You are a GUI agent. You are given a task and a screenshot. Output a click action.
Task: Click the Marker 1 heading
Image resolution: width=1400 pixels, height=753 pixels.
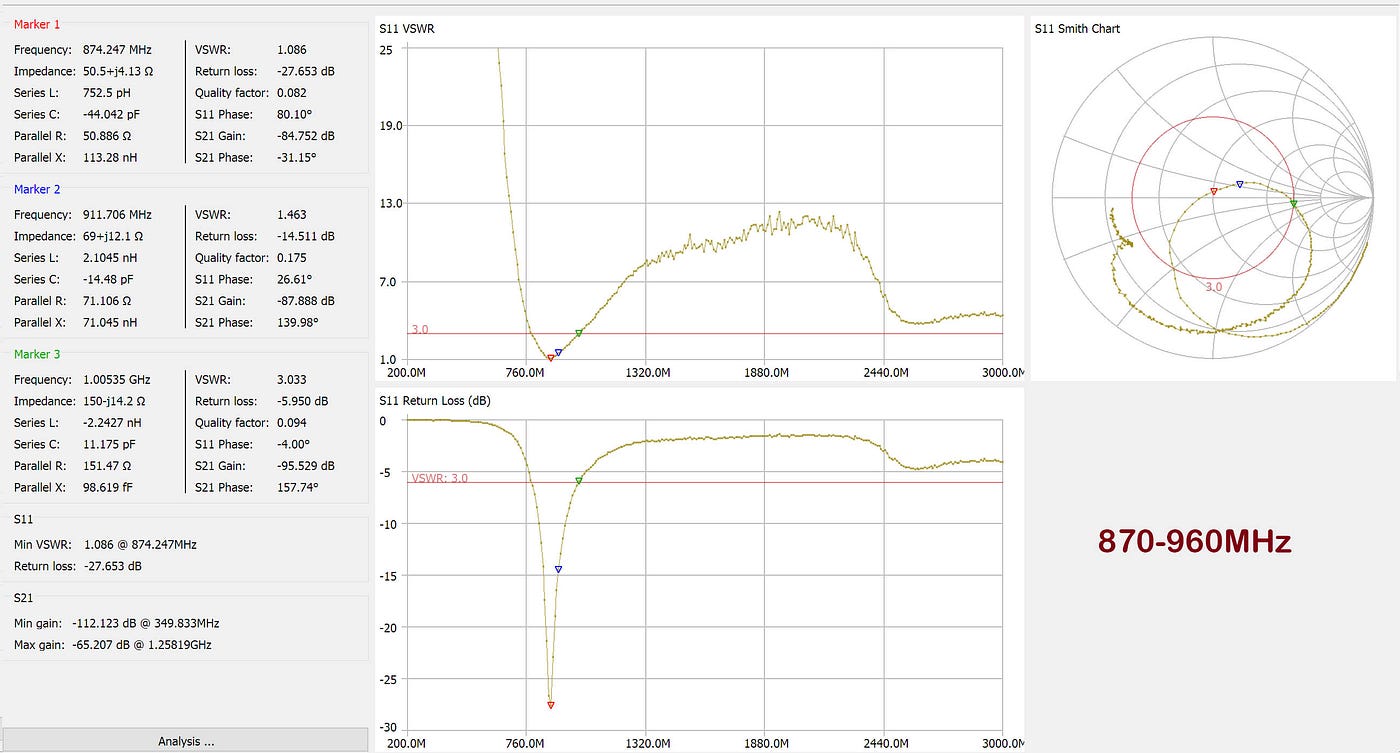37,24
